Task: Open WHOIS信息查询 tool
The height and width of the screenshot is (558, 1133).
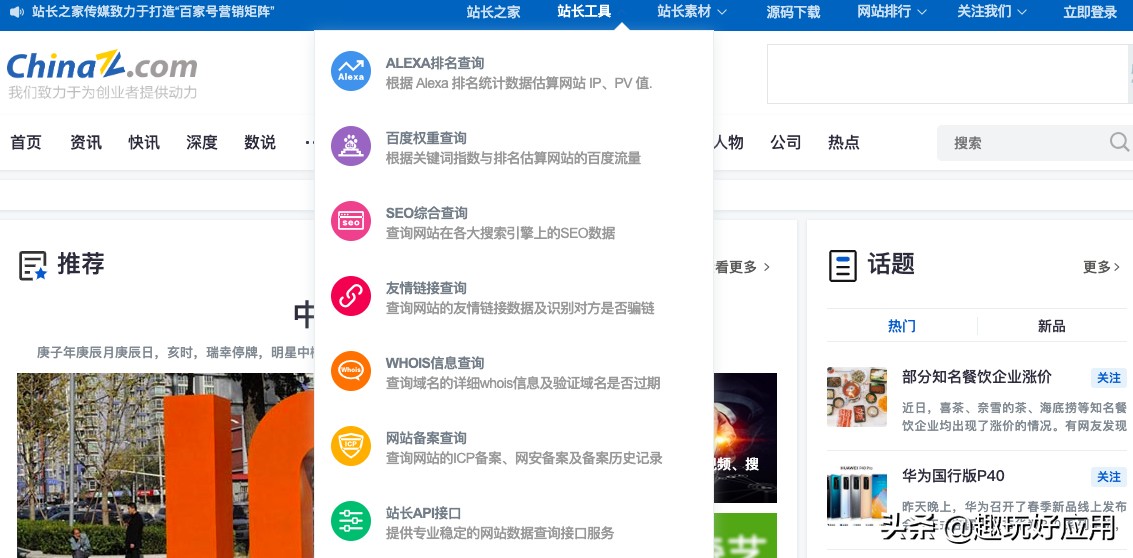Action: point(434,363)
